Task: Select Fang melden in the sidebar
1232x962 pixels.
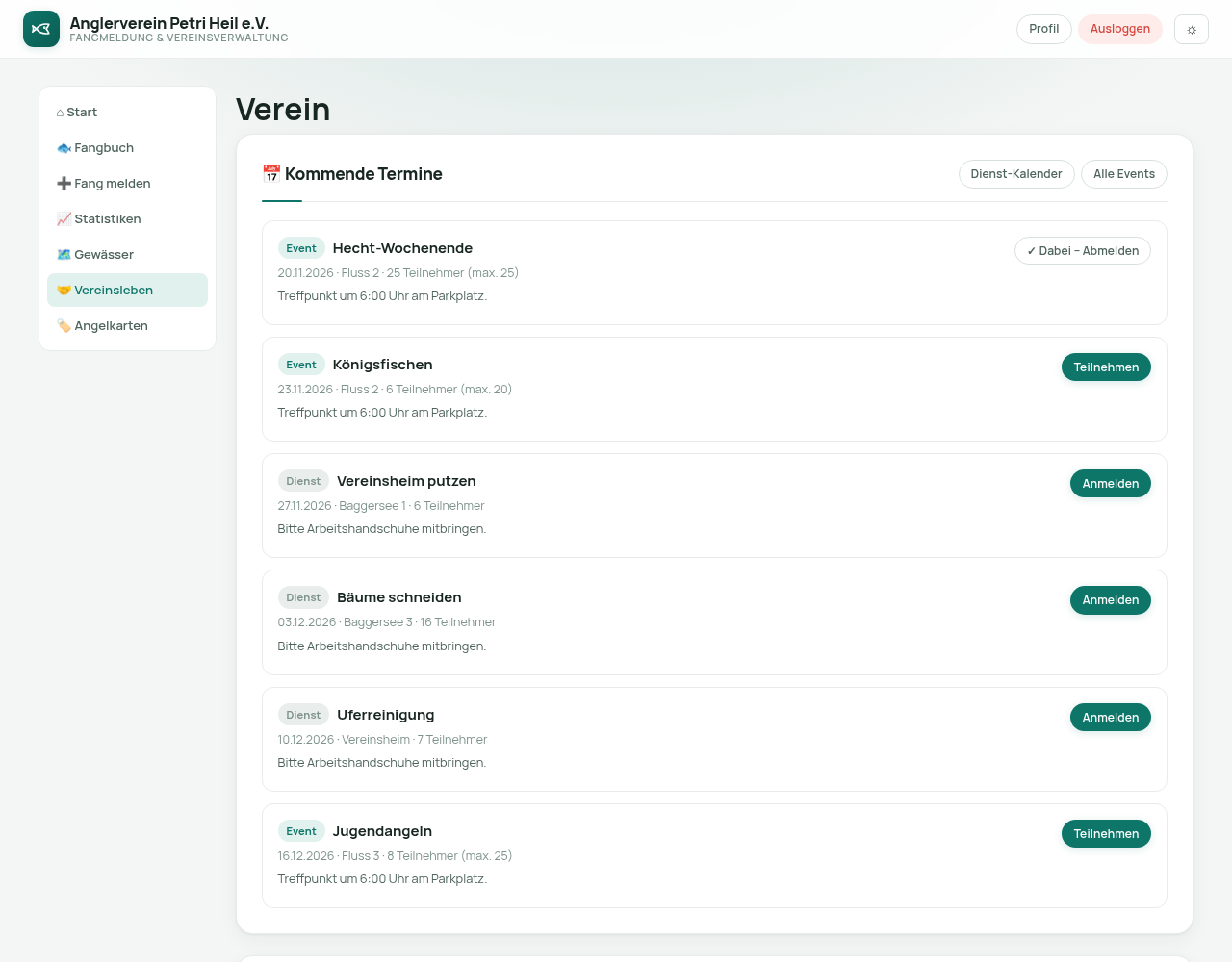Action: 127,184
